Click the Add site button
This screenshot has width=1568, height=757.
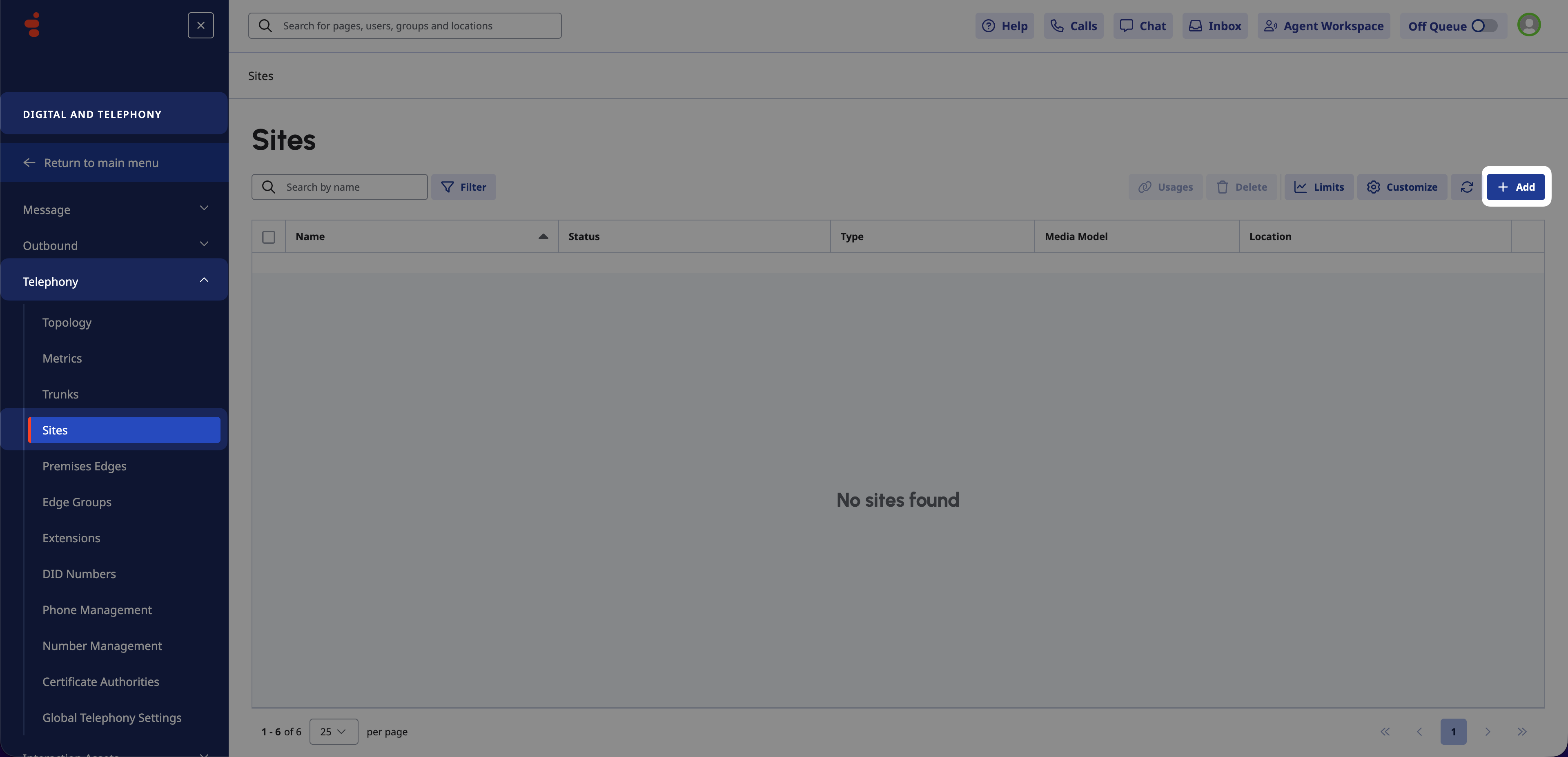click(x=1515, y=187)
